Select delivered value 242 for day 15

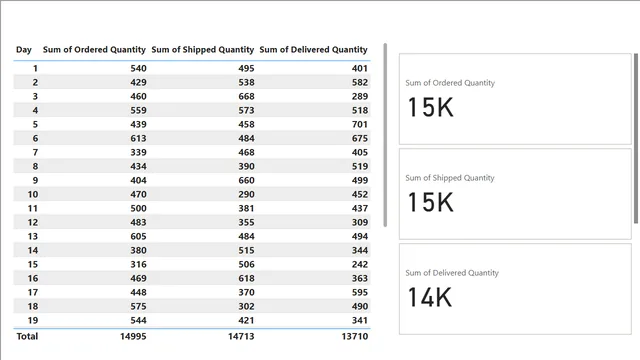pyautogui.click(x=360, y=264)
